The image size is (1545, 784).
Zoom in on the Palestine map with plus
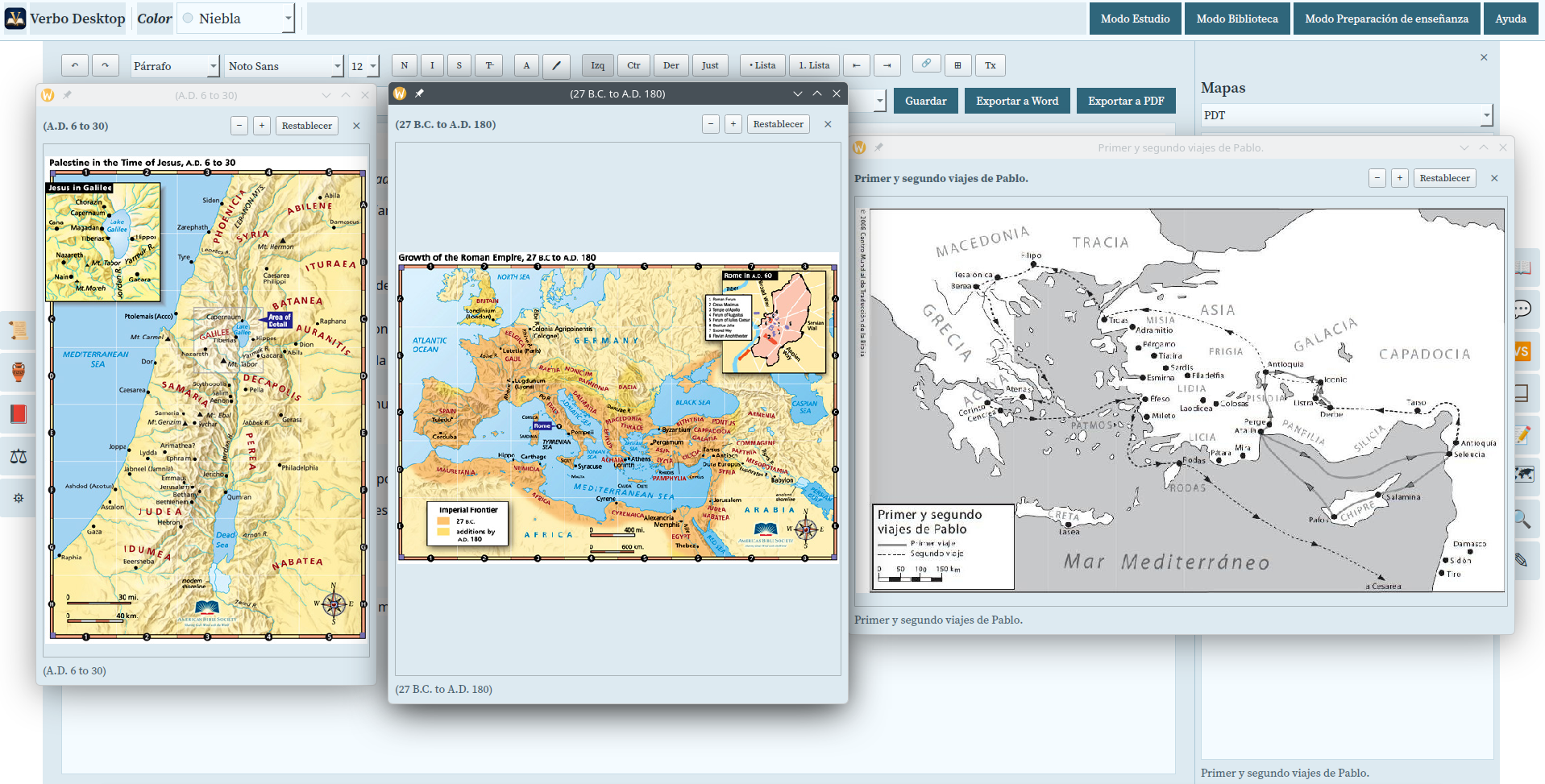point(262,126)
